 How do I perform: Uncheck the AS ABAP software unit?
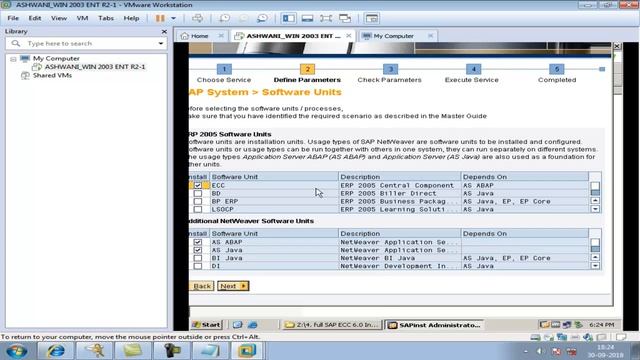198,242
